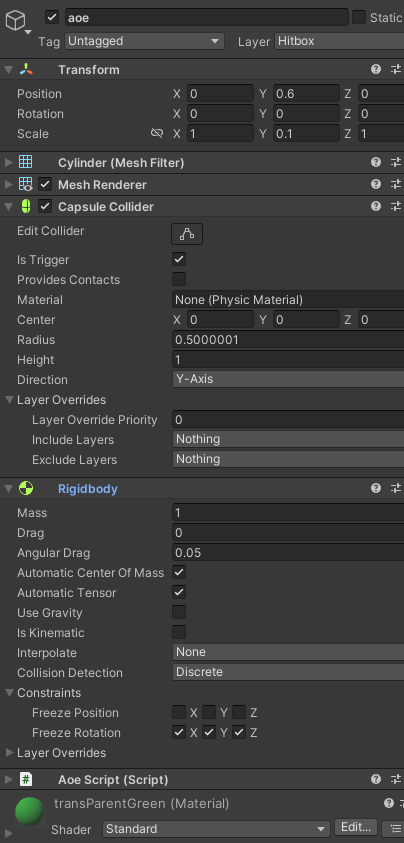Click the transParentGreen material preview sphere
This screenshot has width=404, height=843.
(30, 812)
